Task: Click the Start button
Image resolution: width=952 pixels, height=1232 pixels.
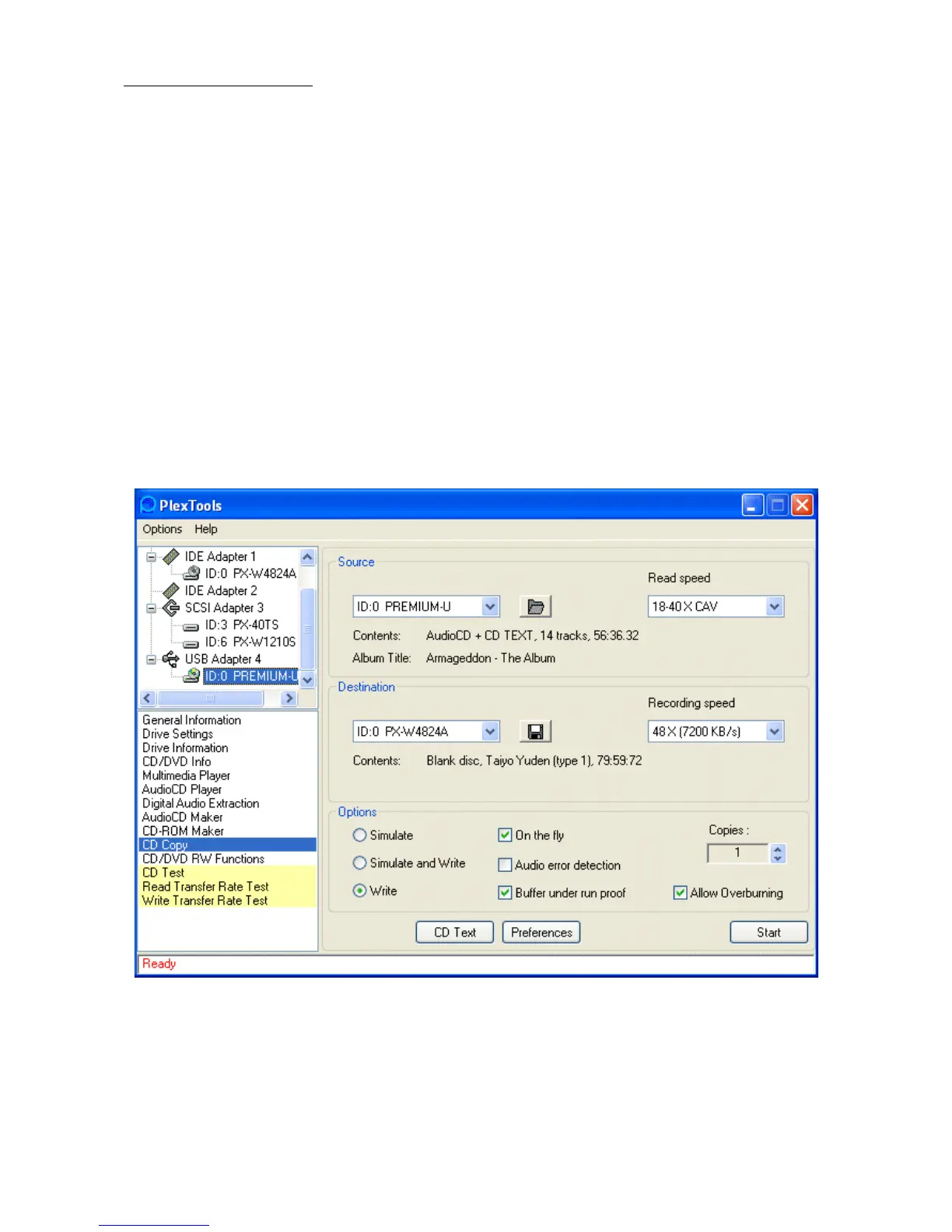Action: (x=768, y=933)
